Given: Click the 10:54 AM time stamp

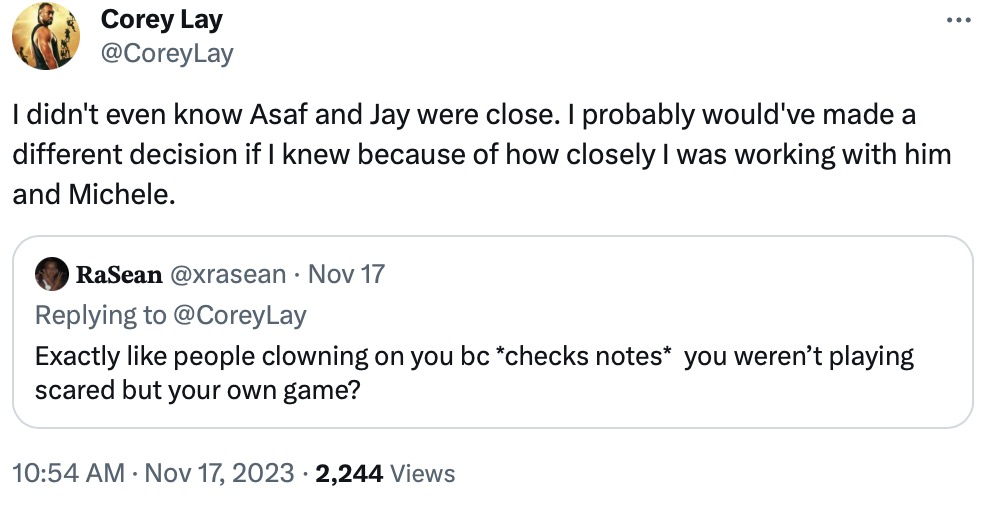Looking at the screenshot, I should (x=68, y=473).
